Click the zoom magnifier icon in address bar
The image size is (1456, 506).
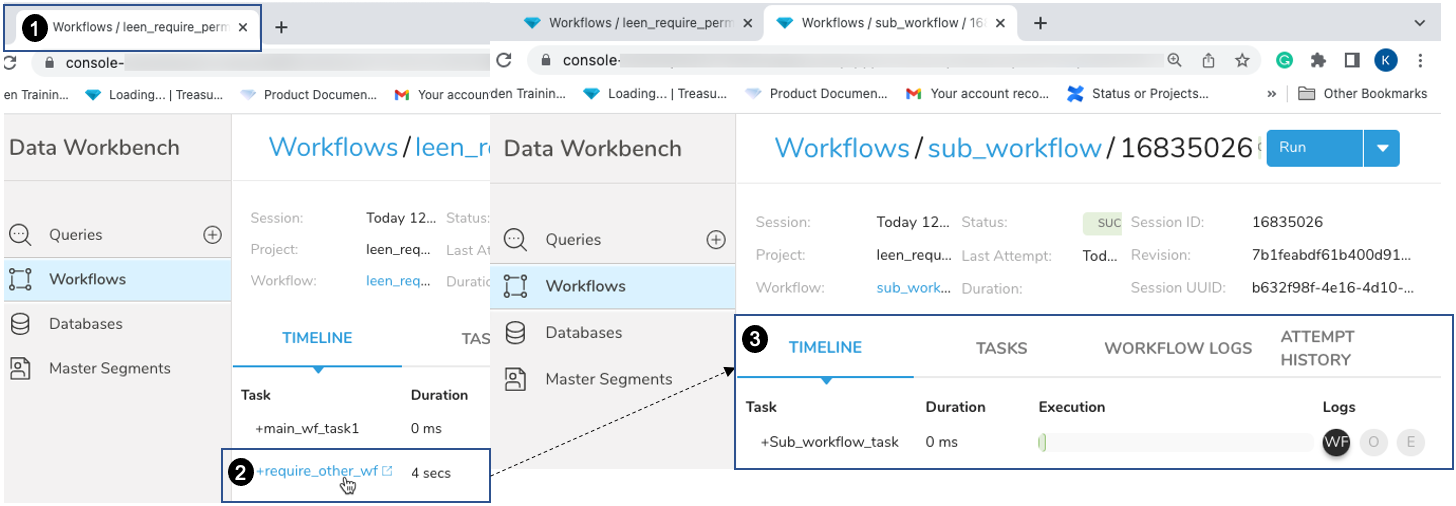point(1175,60)
